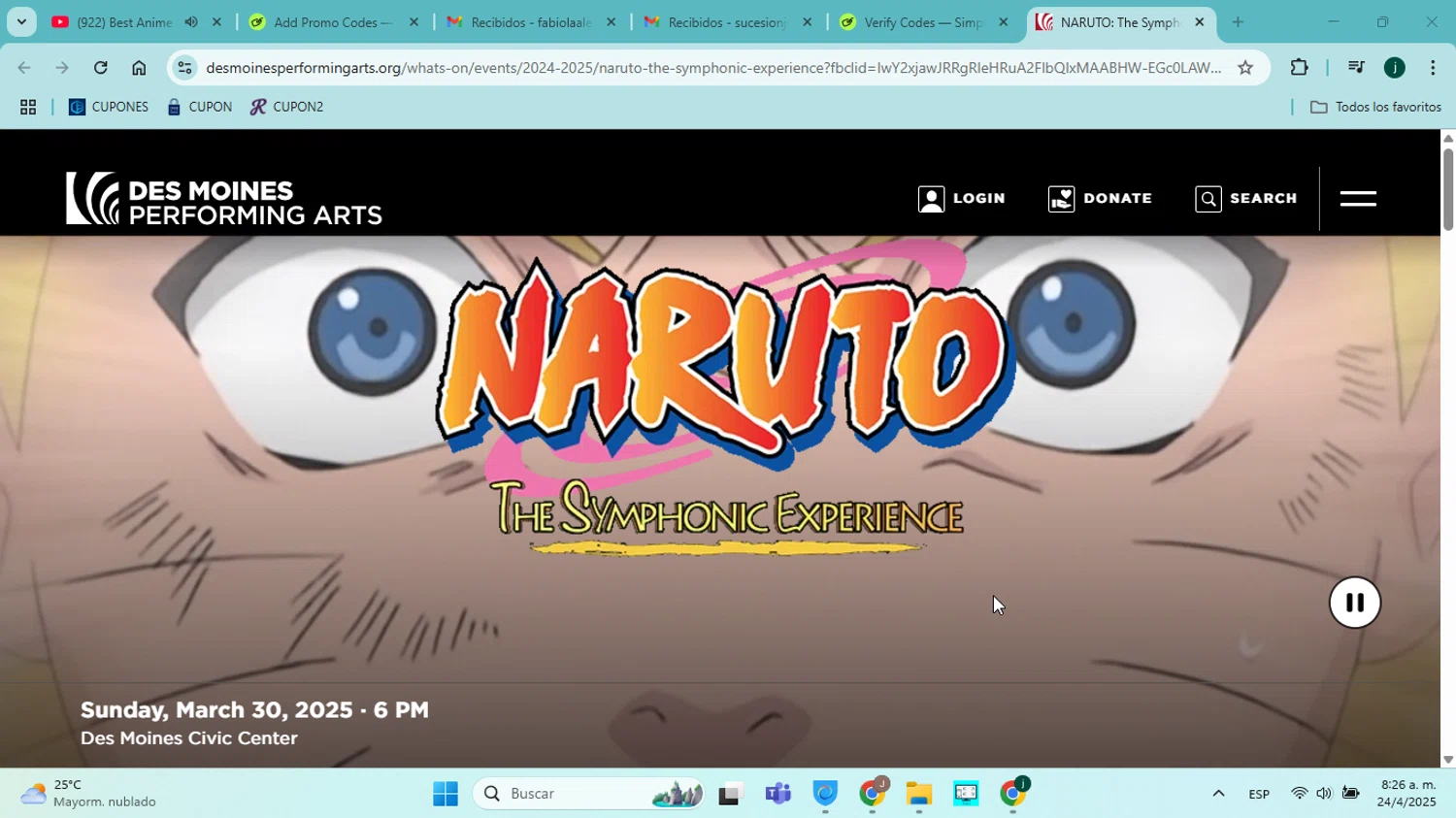Open the Task View taskbar icon
Image resolution: width=1456 pixels, height=818 pixels.
(731, 794)
